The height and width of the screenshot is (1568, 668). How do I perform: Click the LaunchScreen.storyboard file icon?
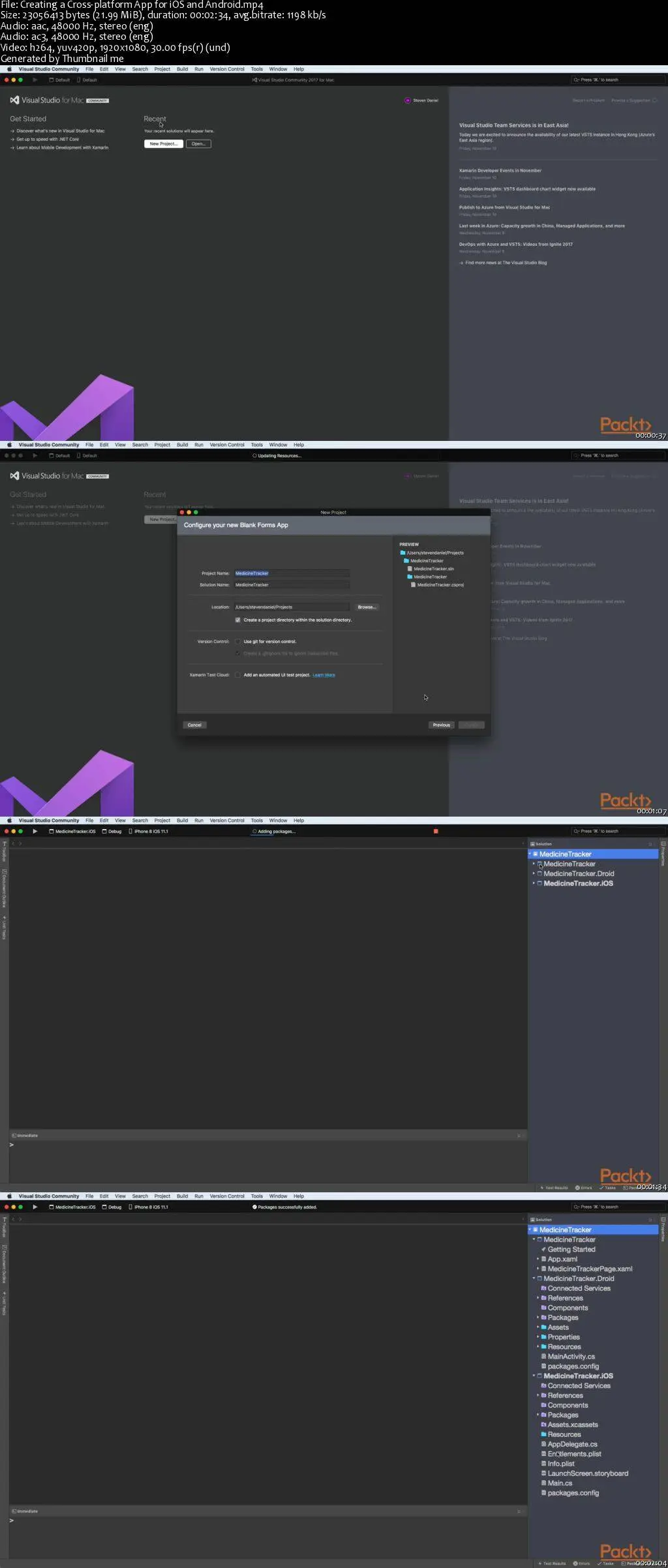coord(543,1473)
